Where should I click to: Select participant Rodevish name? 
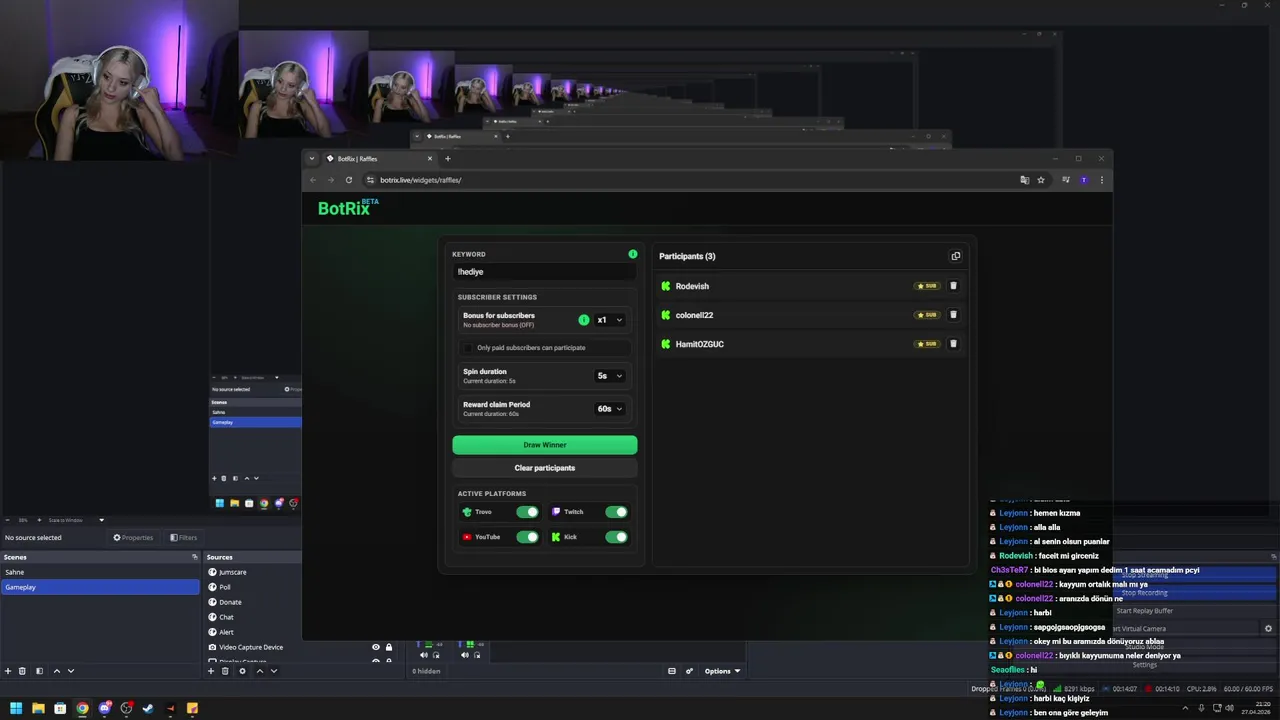click(692, 286)
